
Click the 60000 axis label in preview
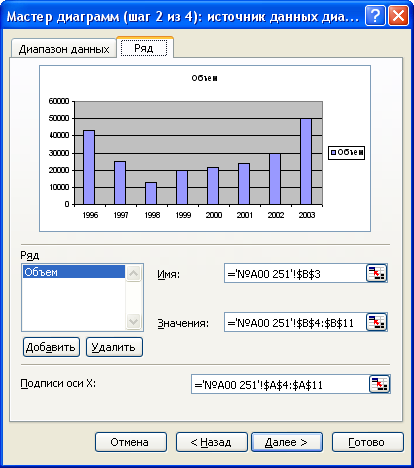pyautogui.click(x=59, y=101)
